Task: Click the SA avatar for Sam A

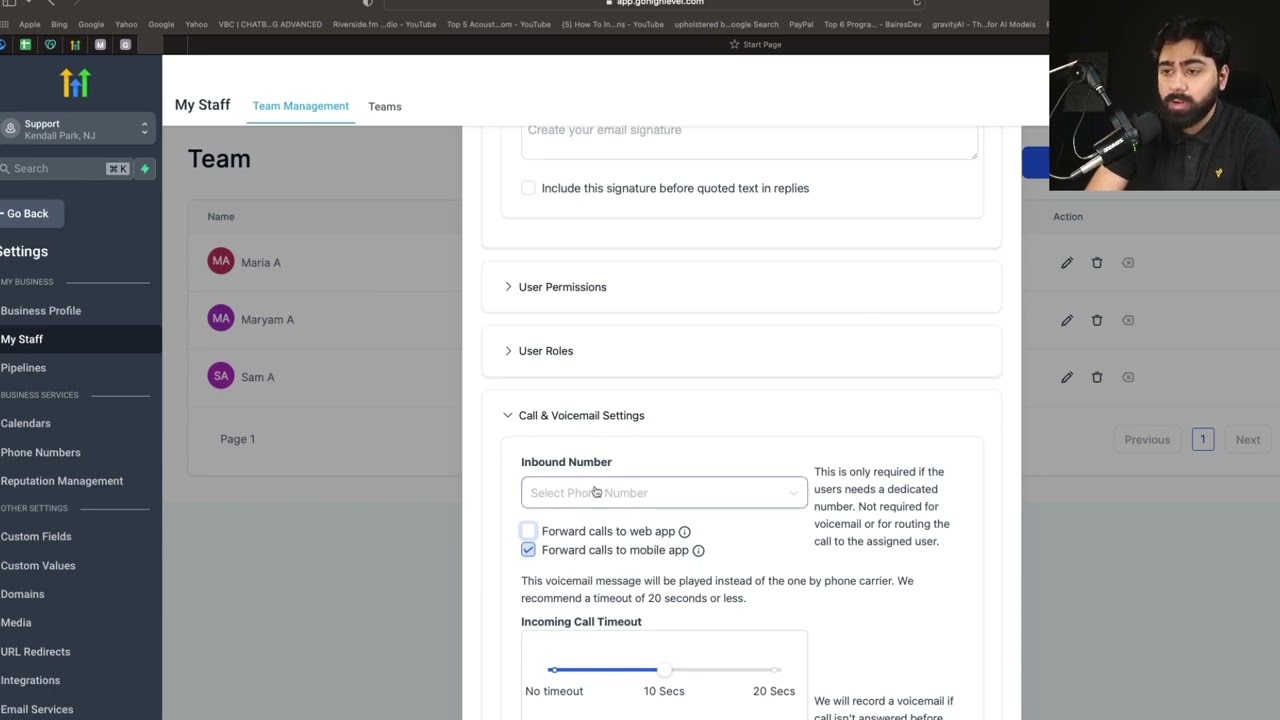Action: coord(221,376)
